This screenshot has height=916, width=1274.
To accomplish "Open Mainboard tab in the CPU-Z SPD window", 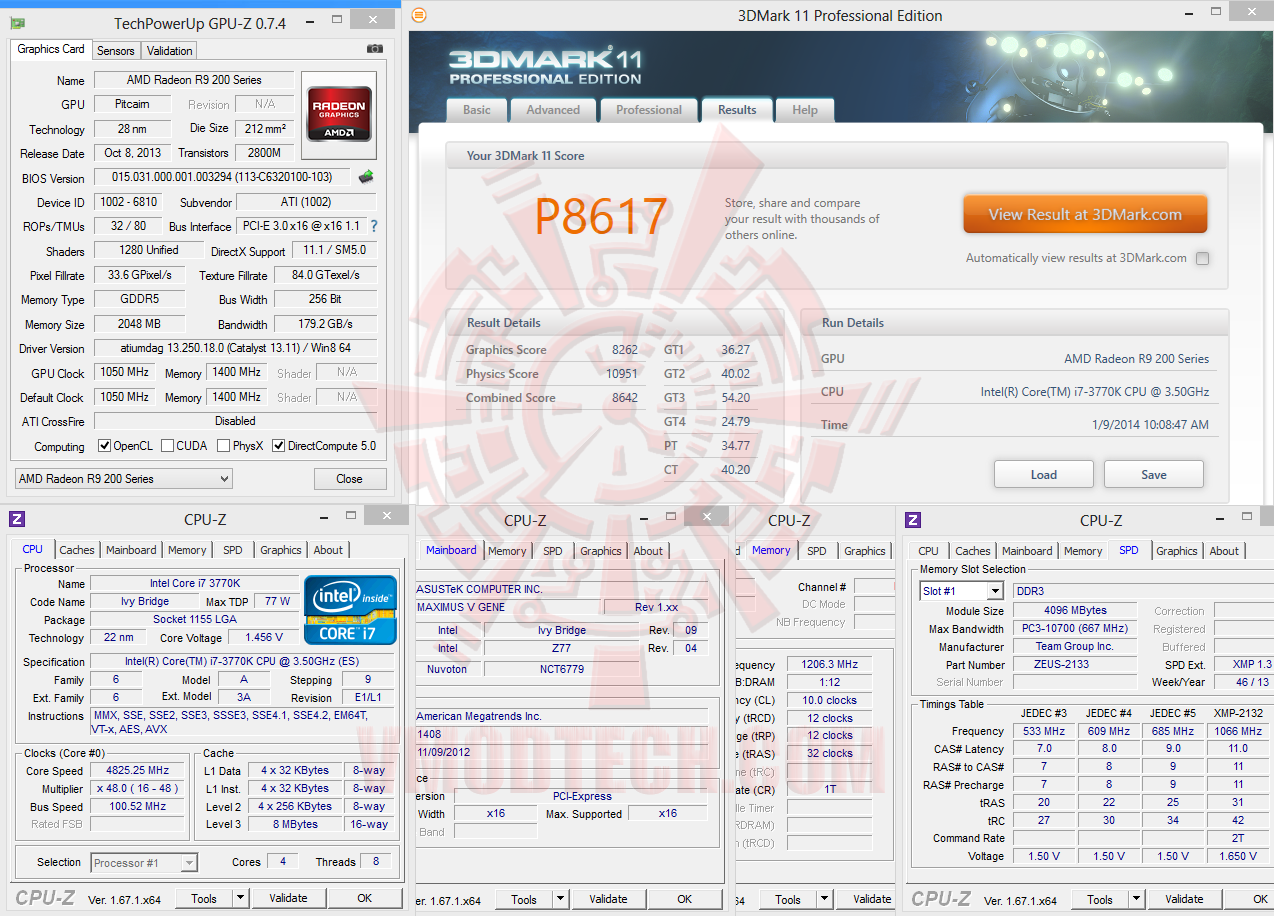I will point(1027,551).
